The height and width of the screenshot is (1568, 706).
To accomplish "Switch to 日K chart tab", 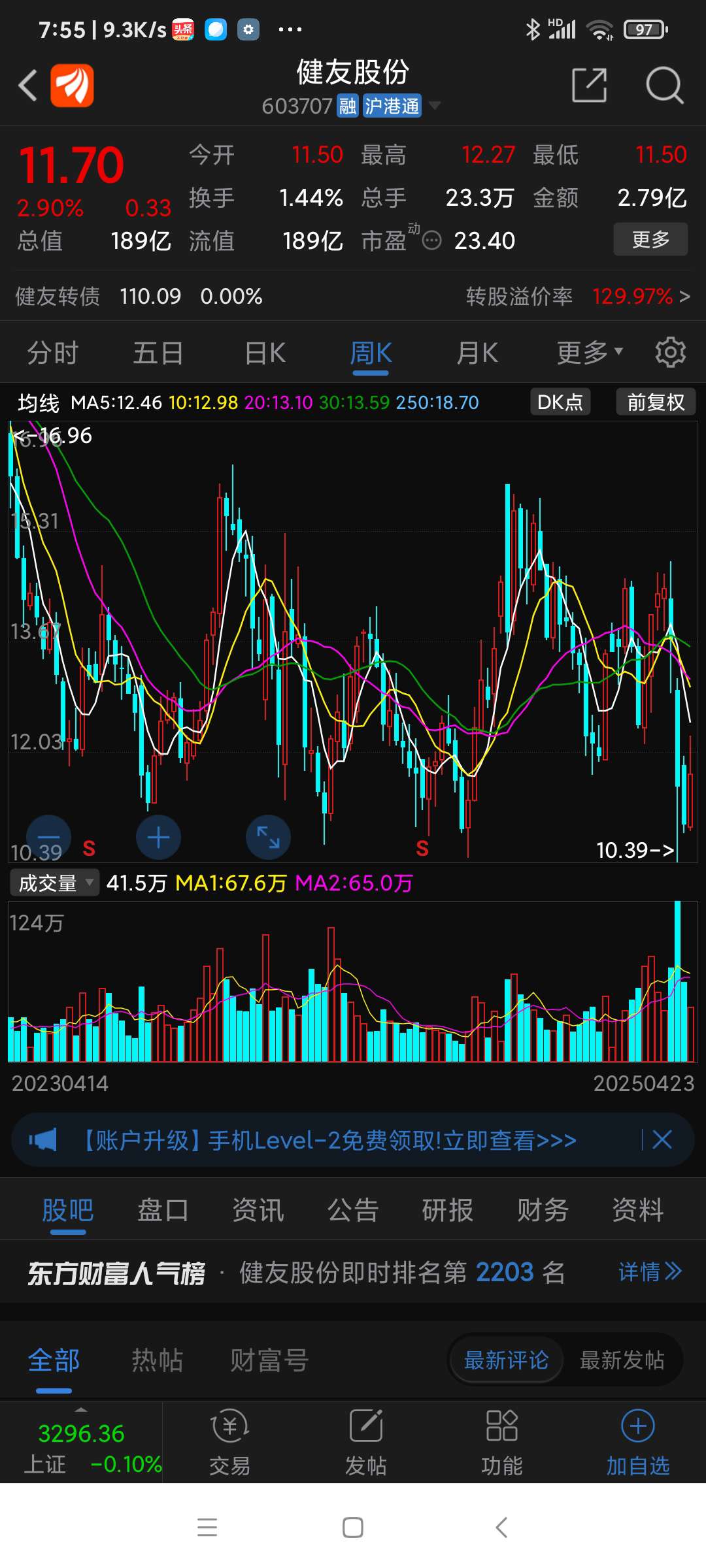I will (x=265, y=353).
